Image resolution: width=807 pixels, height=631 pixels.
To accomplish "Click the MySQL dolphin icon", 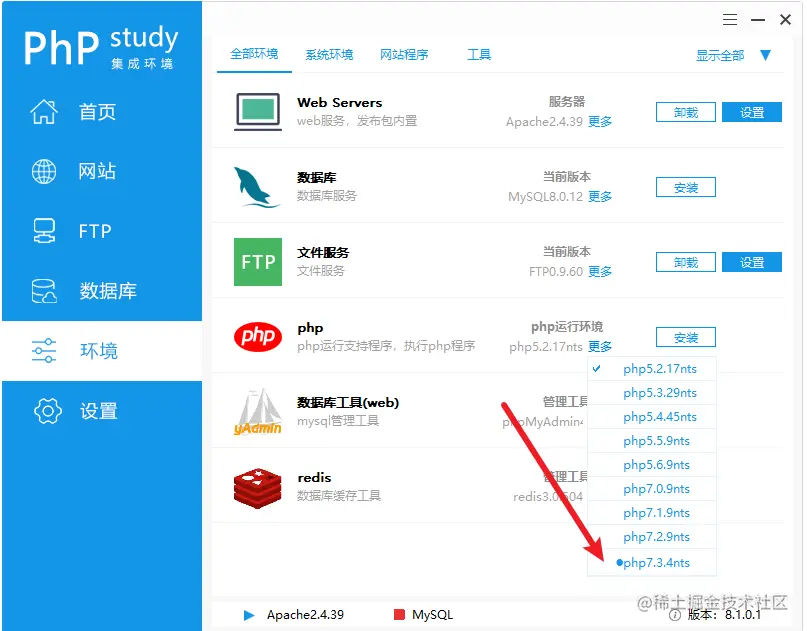I will pos(256,187).
